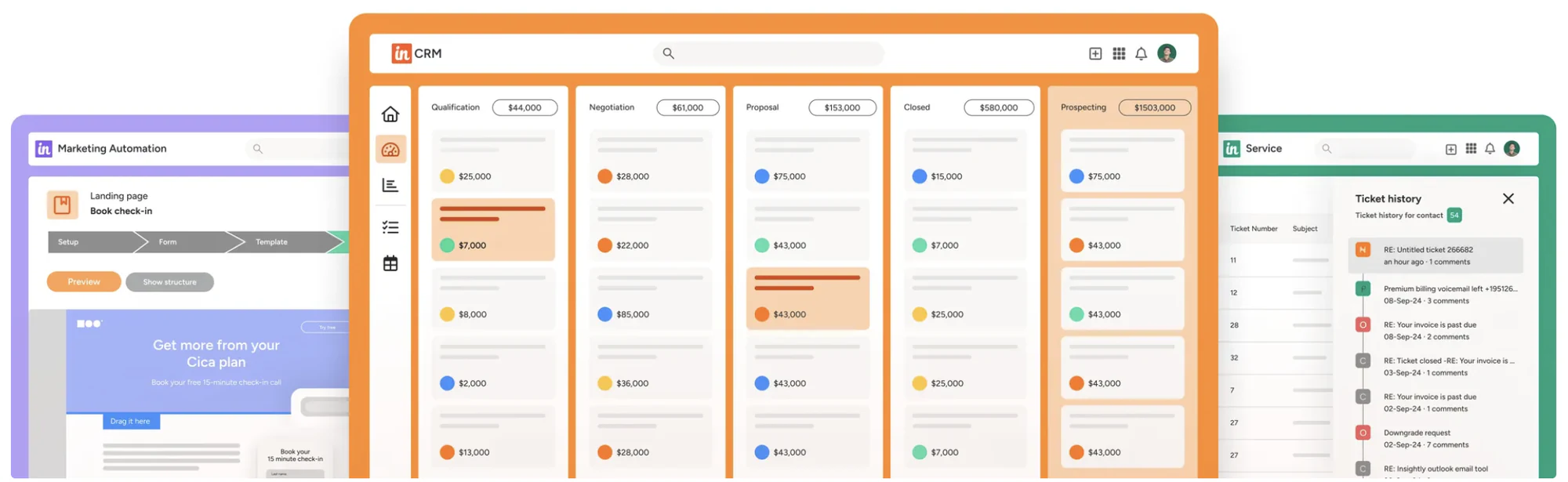1568x482 pixels.
Task: Open ticket 'RE: Untitled ticket 266682'
Action: [x=1436, y=255]
